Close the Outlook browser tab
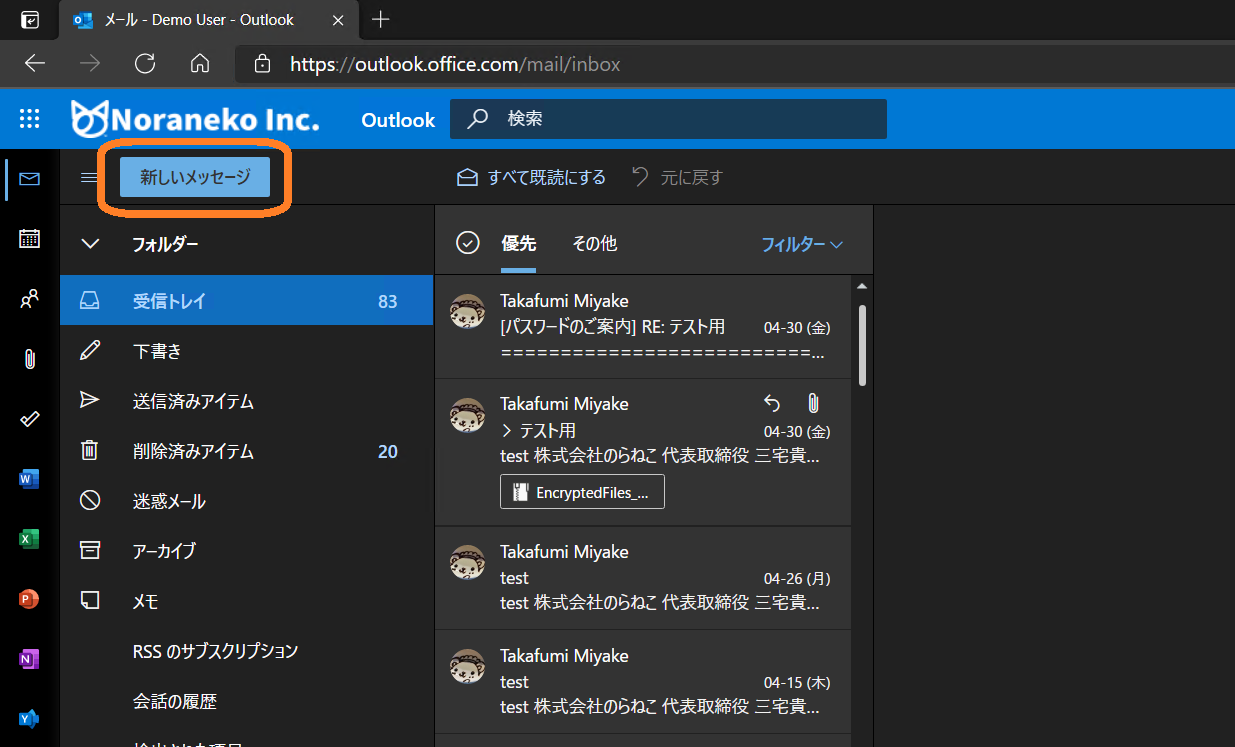The height and width of the screenshot is (747, 1235). pos(338,20)
